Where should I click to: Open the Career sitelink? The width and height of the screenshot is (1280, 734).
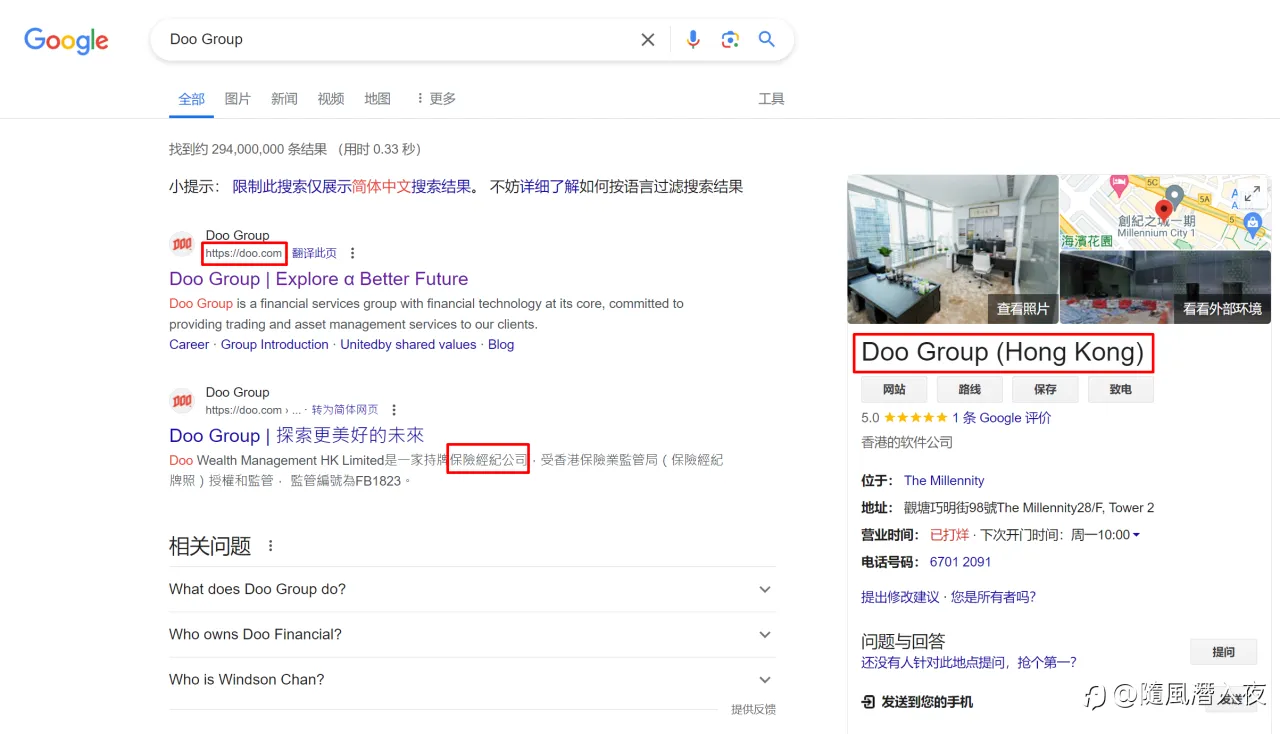(189, 344)
